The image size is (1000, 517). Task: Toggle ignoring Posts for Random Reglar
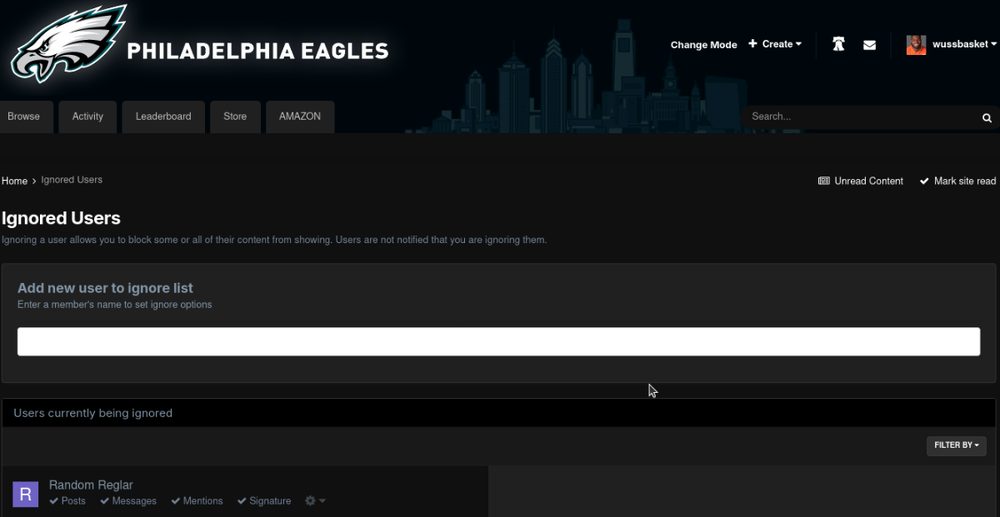[x=67, y=501]
